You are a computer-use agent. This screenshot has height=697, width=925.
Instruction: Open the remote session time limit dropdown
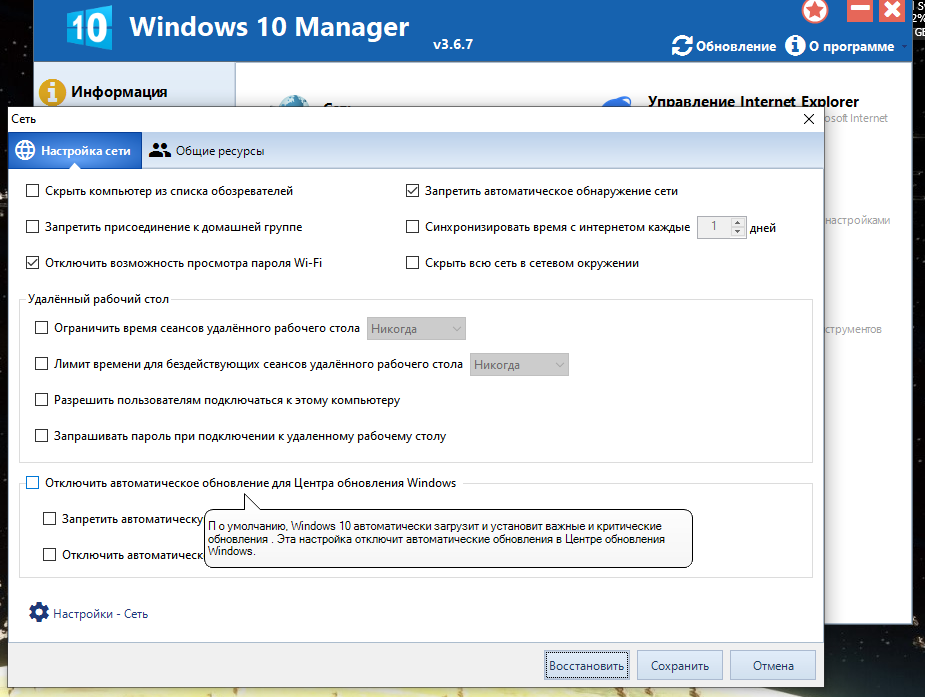417,328
